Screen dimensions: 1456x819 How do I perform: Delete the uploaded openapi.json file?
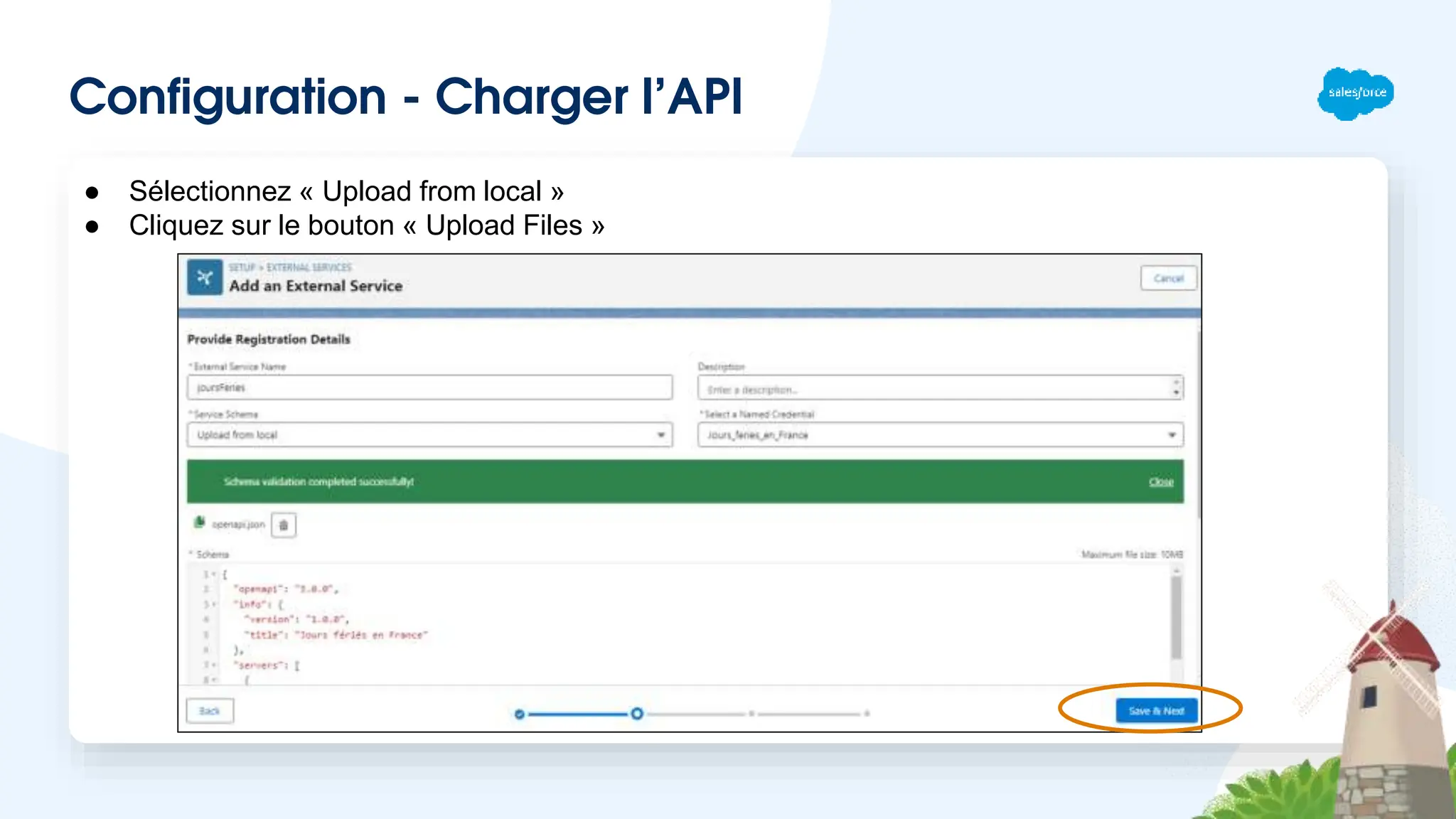284,525
